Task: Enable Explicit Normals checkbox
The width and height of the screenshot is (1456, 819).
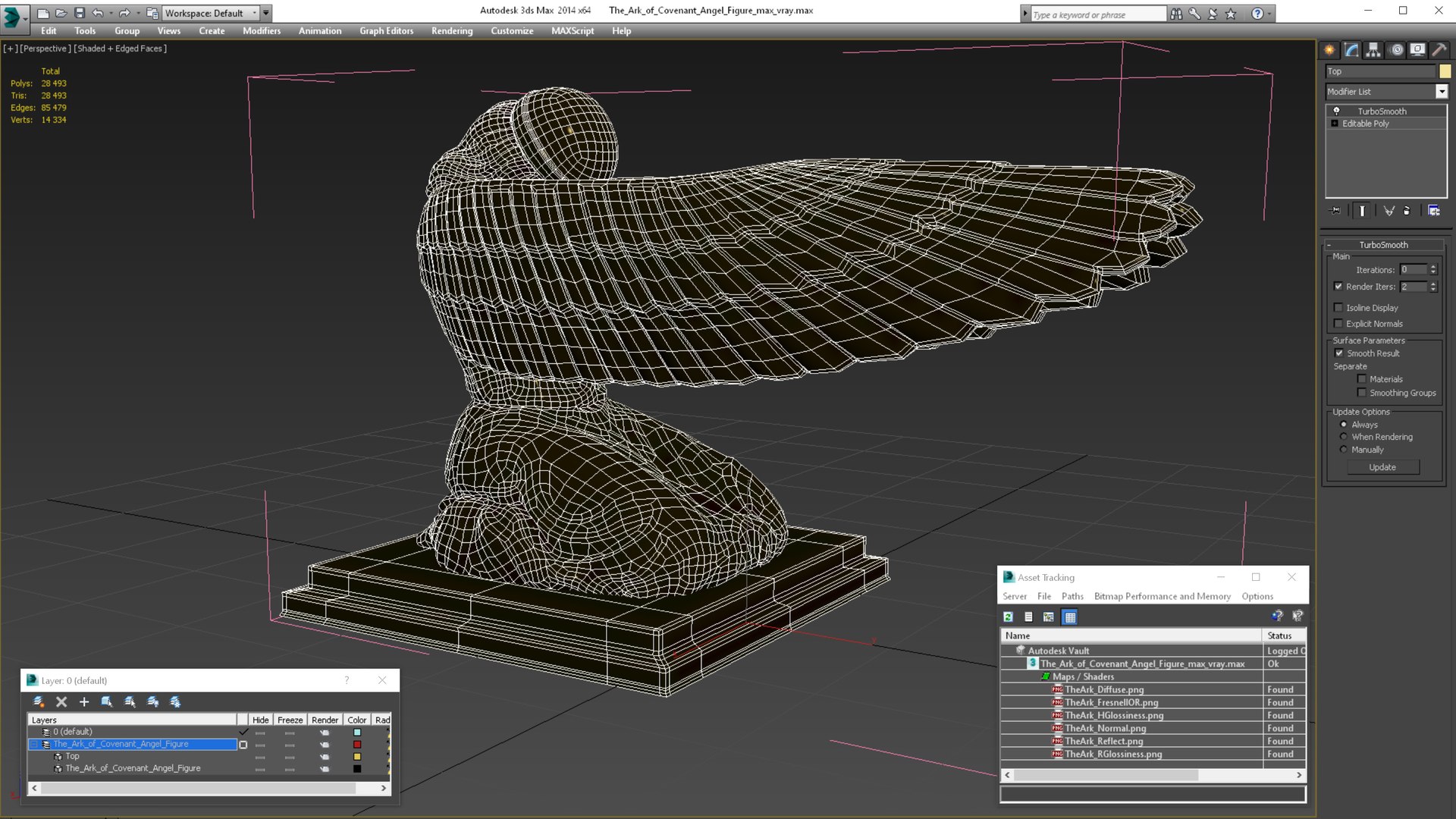Action: [x=1338, y=324]
